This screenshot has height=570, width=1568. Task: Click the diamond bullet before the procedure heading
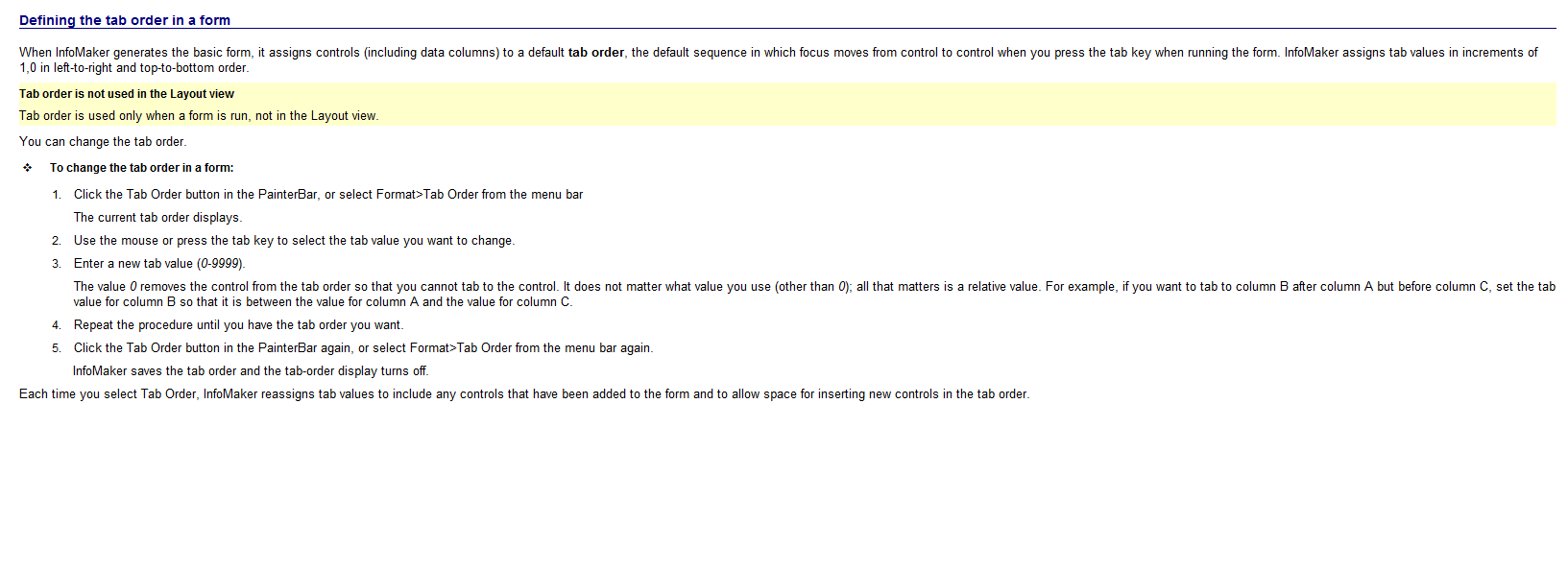[28, 168]
